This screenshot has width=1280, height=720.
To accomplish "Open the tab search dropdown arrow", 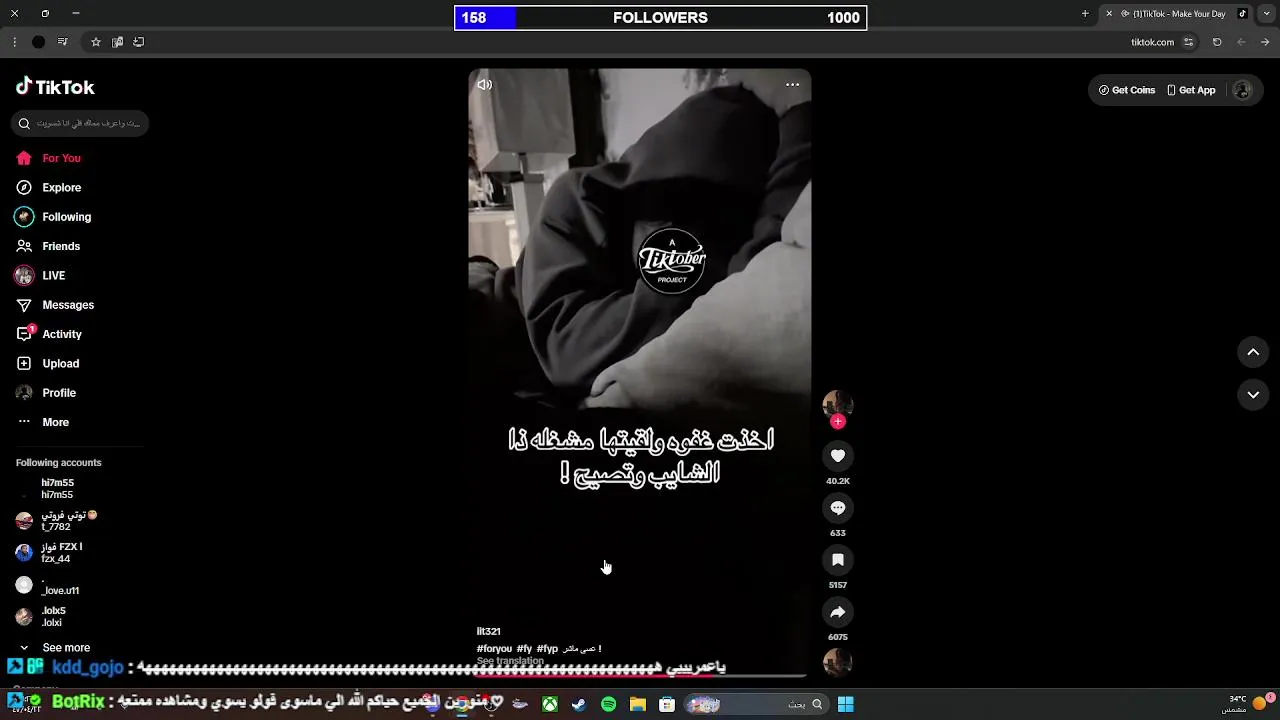I will click(1269, 14).
